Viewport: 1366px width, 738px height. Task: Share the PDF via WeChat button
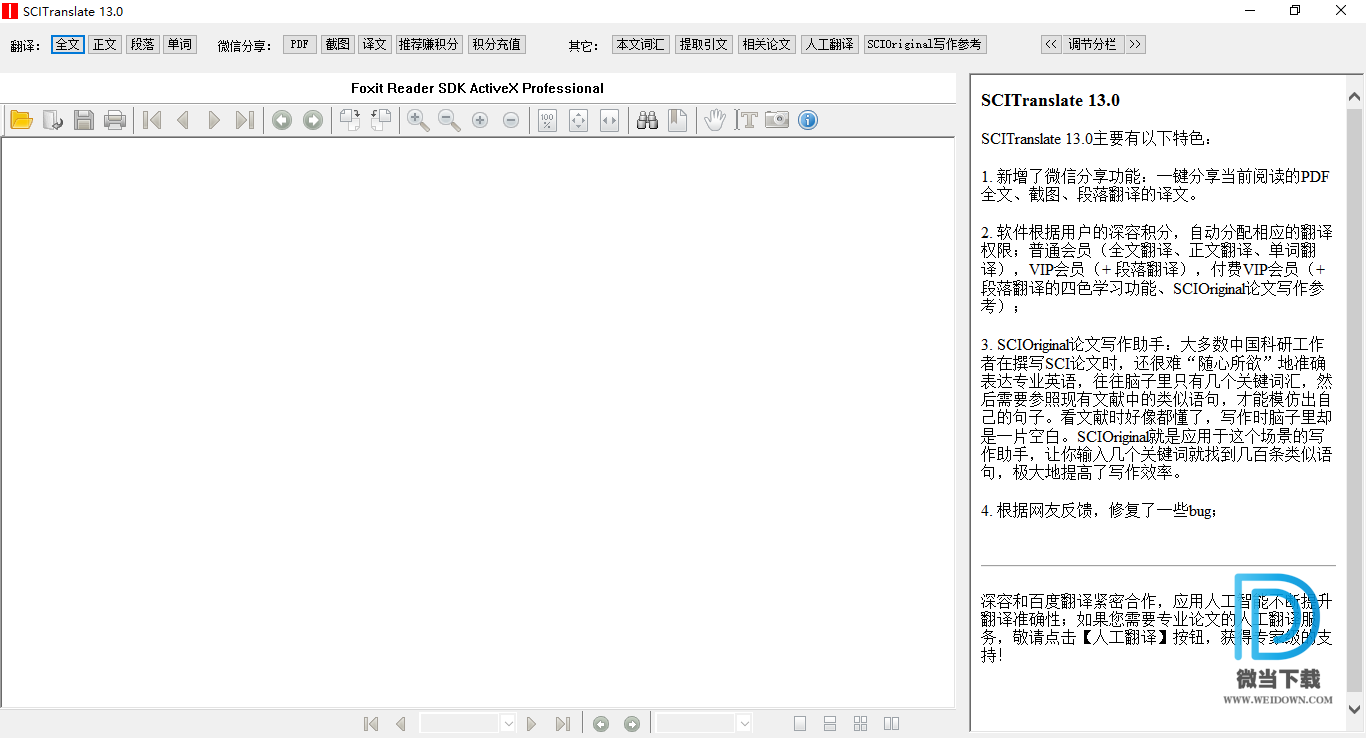coord(300,45)
